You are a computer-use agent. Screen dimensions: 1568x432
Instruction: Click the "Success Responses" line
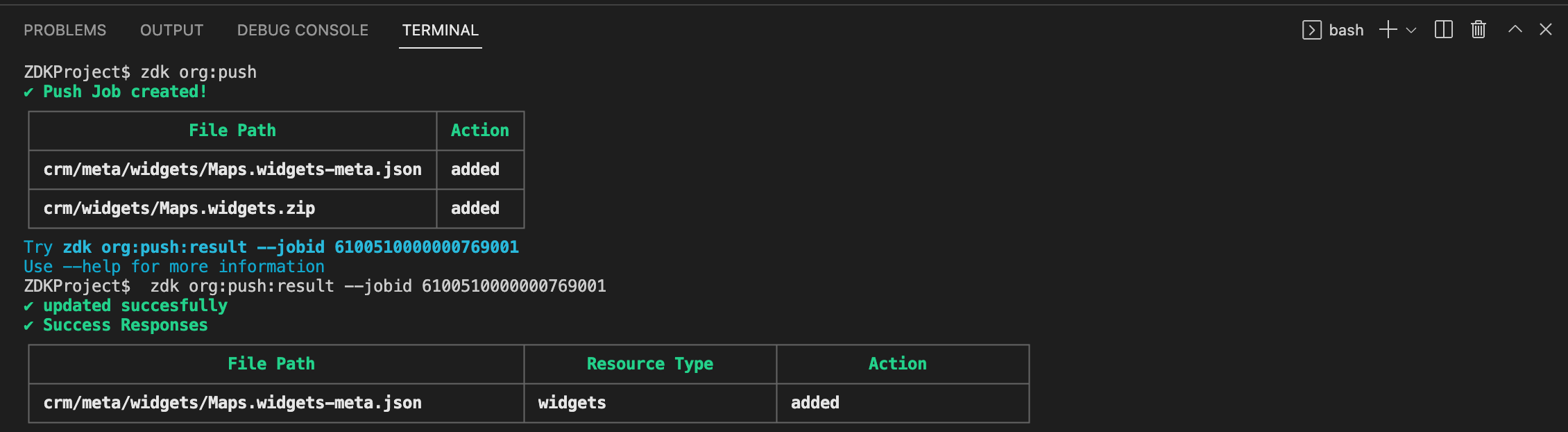coord(125,325)
